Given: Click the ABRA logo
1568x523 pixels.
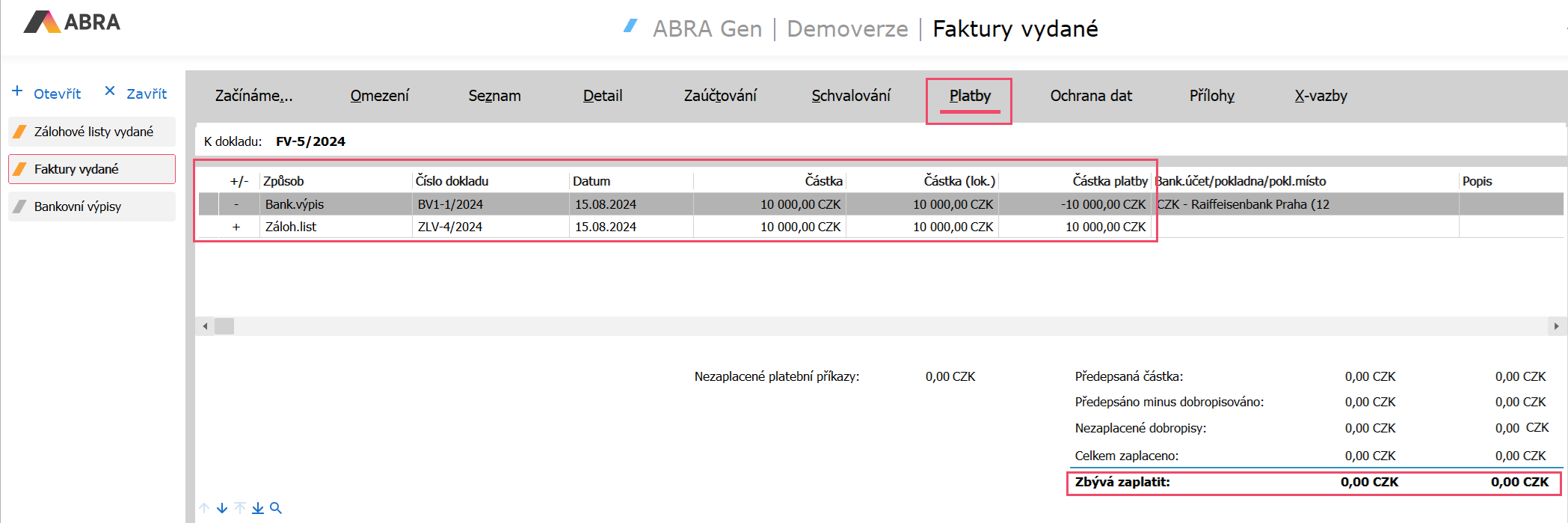Looking at the screenshot, I should 72,22.
